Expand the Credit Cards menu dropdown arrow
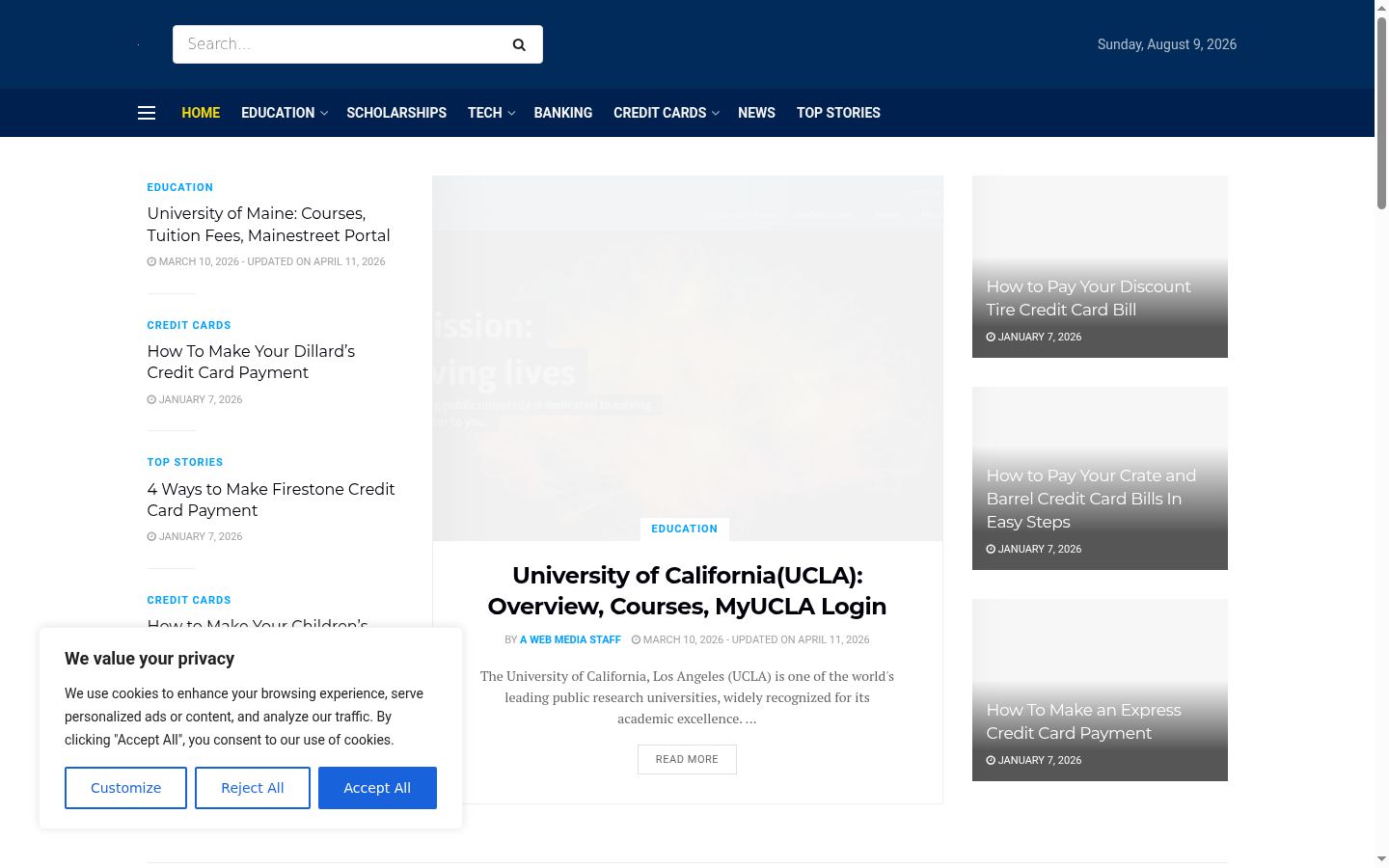Viewport: 1389px width, 868px height. (716, 114)
